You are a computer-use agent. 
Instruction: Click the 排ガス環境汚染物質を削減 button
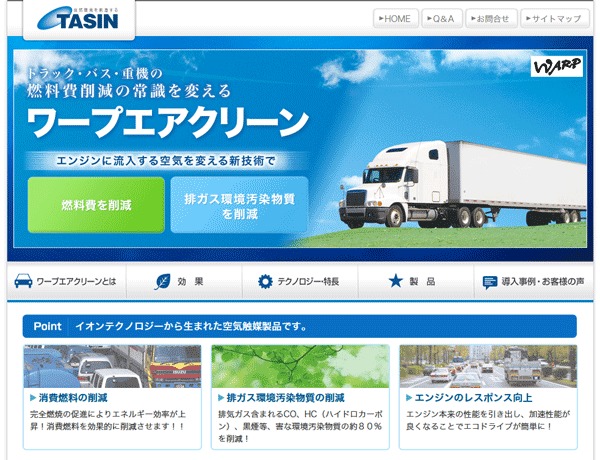point(239,205)
